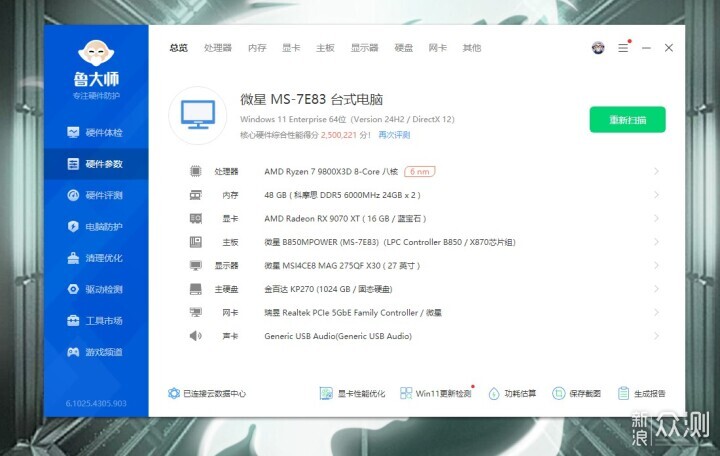This screenshot has width=720, height=456.
Task: Expand the 显示器 row chevron
Action: [x=657, y=265]
